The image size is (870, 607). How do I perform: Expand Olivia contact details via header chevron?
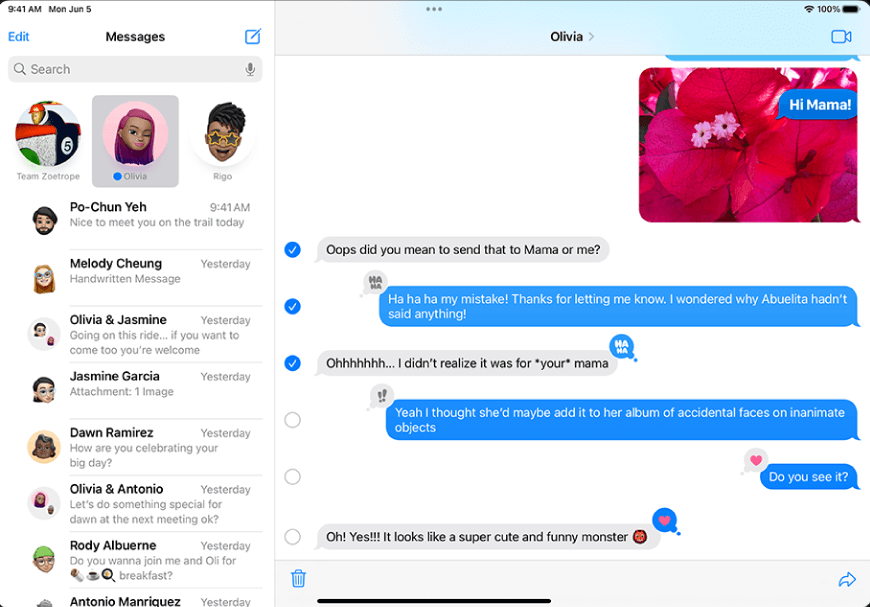[x=591, y=37]
